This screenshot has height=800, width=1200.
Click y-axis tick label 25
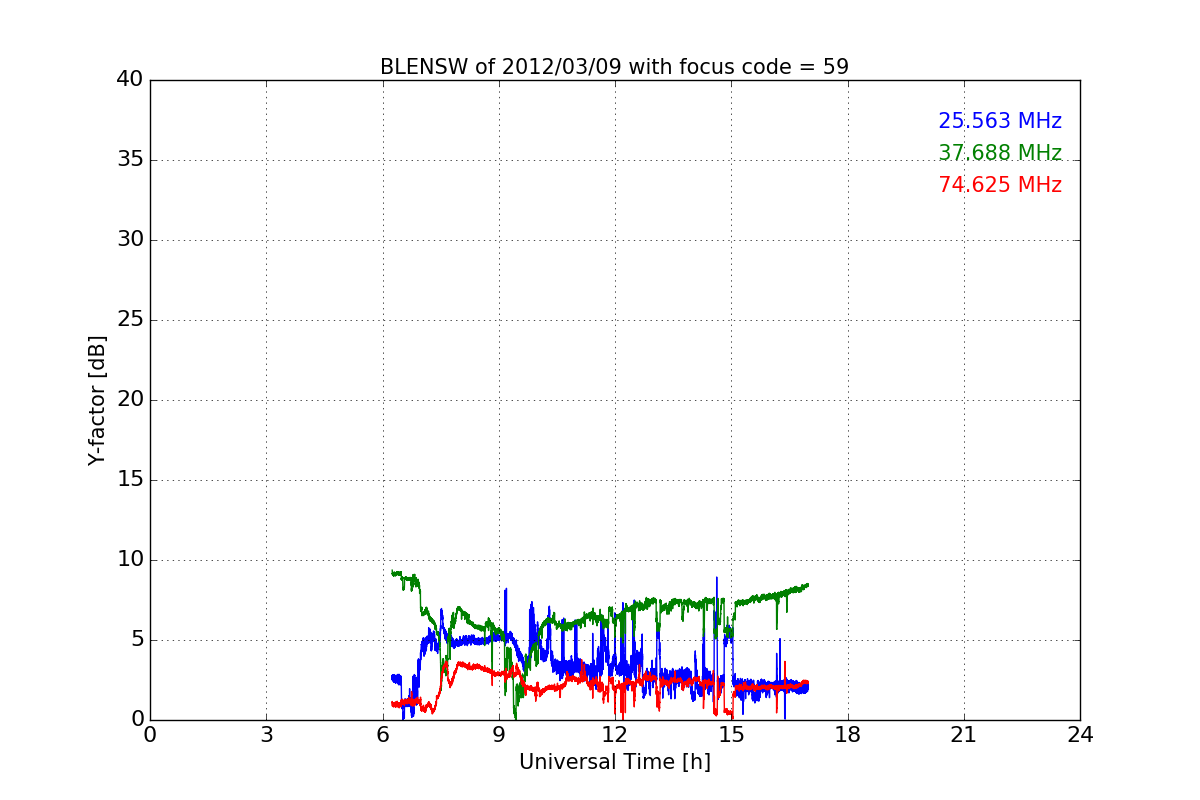(130, 320)
